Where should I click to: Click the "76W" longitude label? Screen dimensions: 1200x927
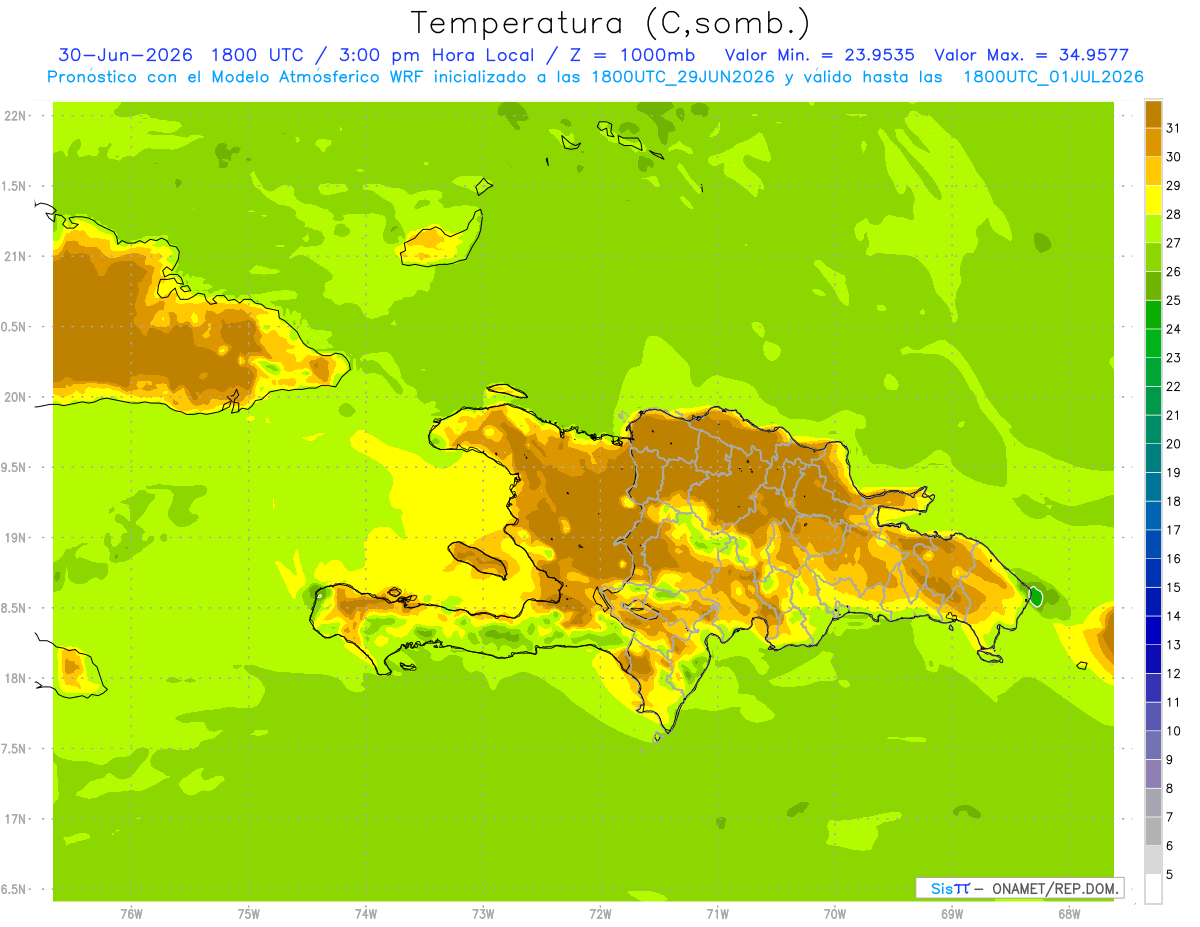(131, 914)
